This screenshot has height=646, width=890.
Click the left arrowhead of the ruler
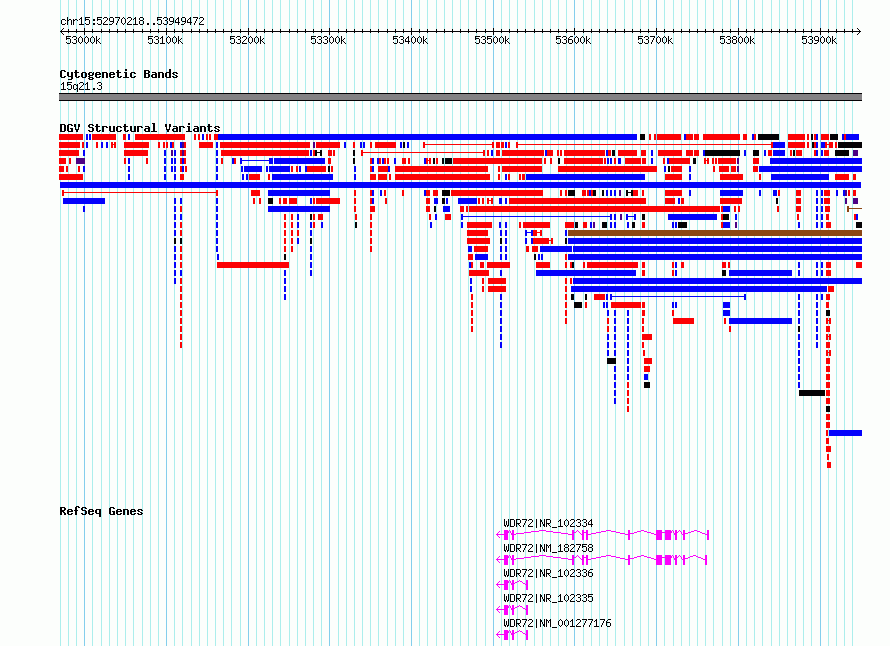point(62,31)
